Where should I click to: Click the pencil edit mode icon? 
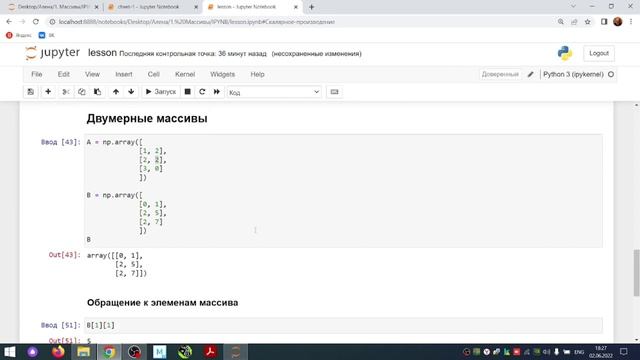click(530, 74)
